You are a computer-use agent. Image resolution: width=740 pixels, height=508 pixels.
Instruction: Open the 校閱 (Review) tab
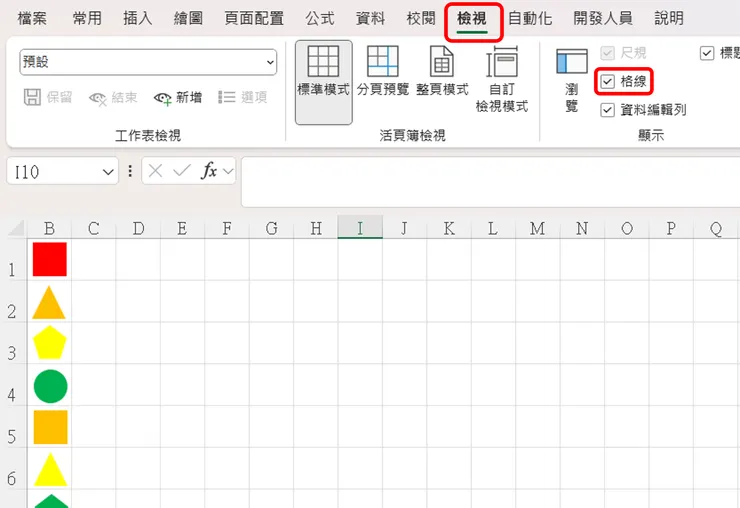click(421, 18)
